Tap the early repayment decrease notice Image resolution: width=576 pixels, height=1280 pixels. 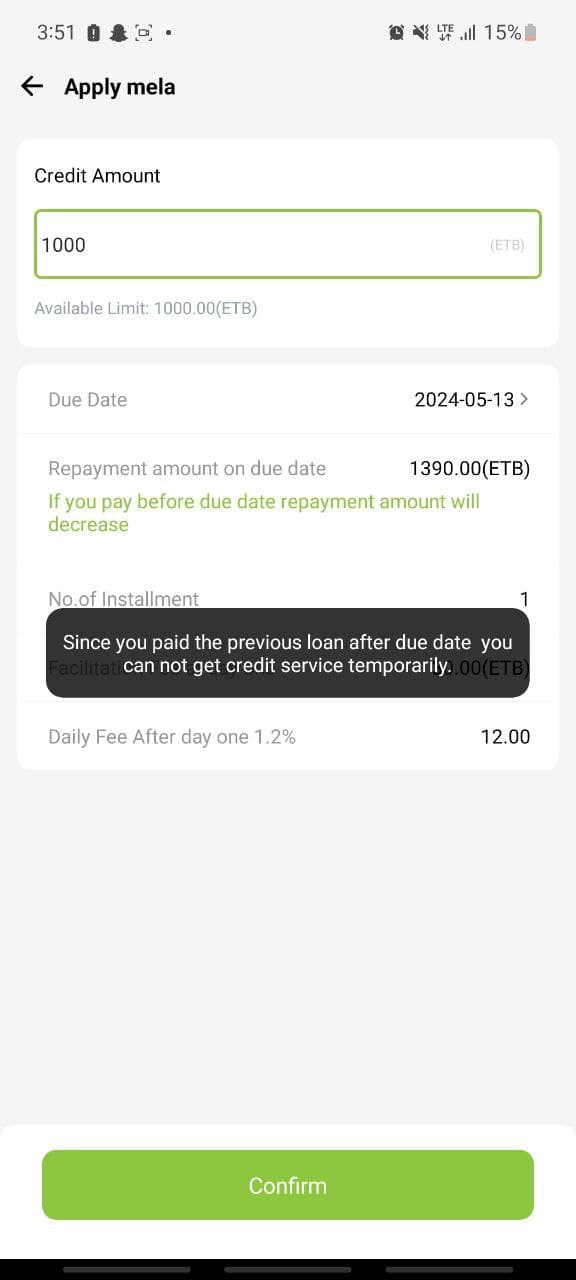(x=264, y=512)
